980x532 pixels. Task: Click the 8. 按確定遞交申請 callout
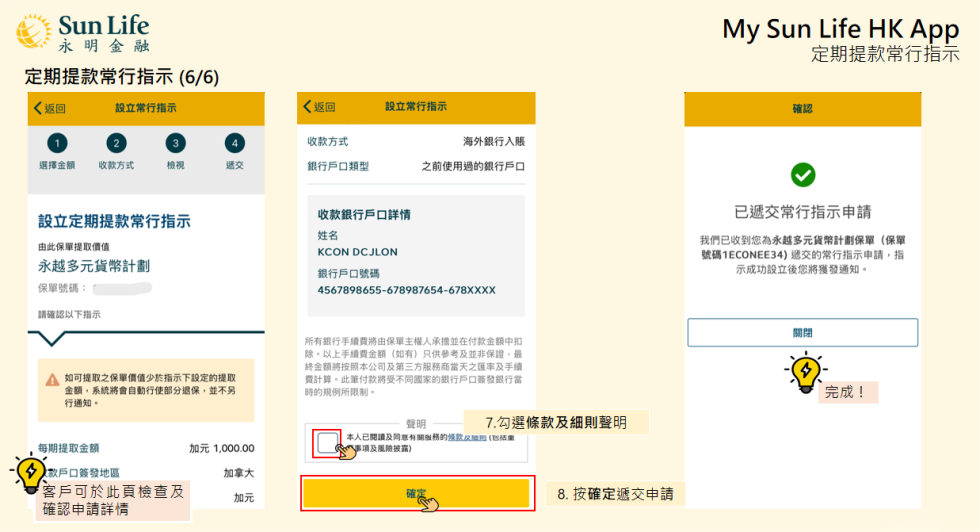click(x=614, y=494)
